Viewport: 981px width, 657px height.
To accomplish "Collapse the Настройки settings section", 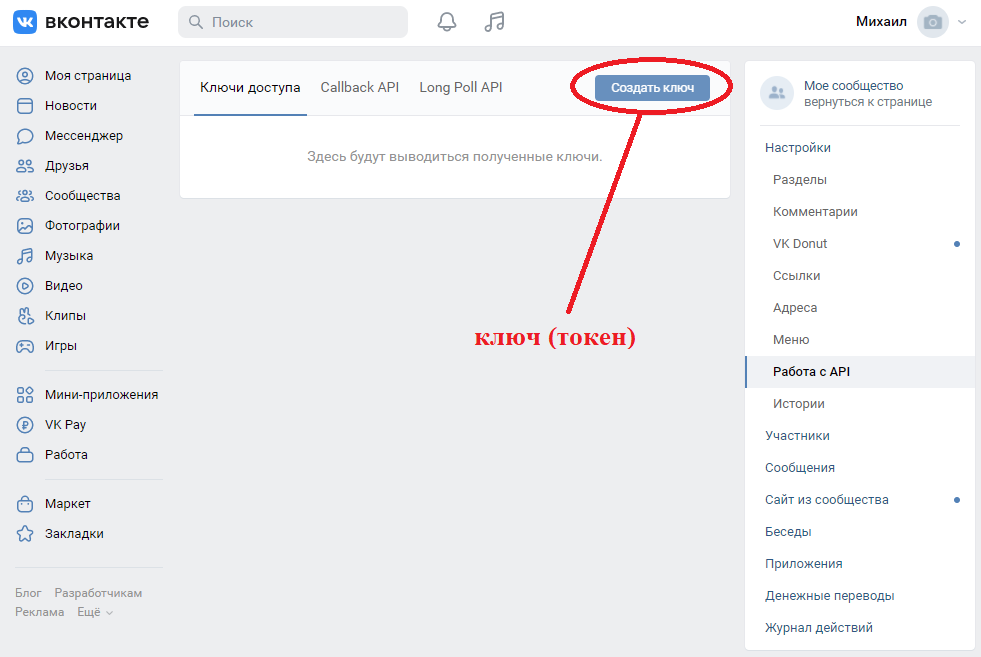I will point(798,148).
